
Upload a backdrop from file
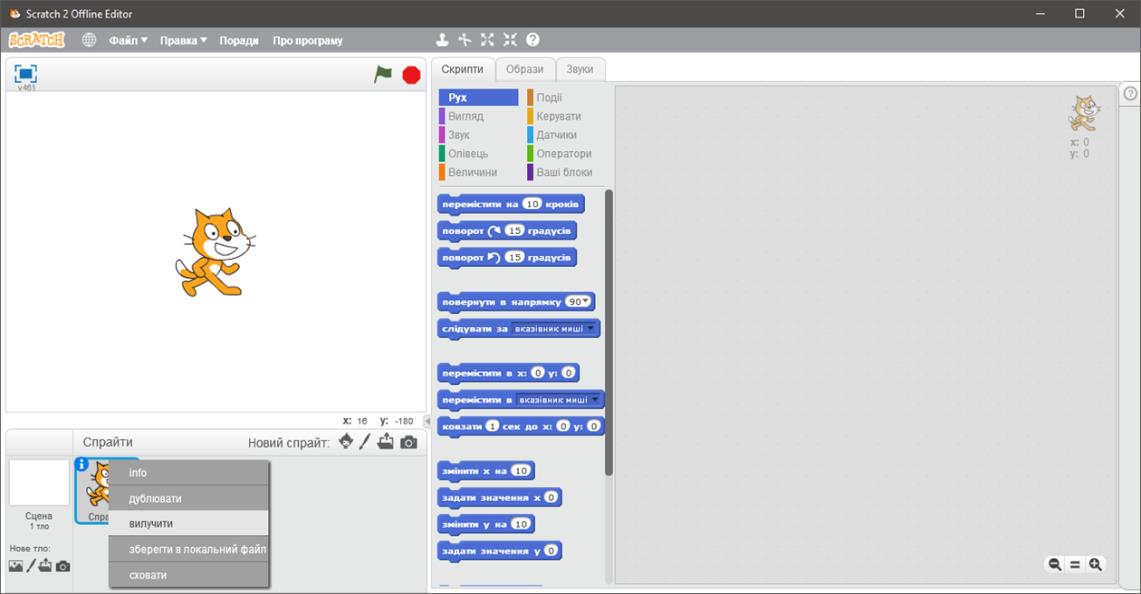(x=45, y=566)
